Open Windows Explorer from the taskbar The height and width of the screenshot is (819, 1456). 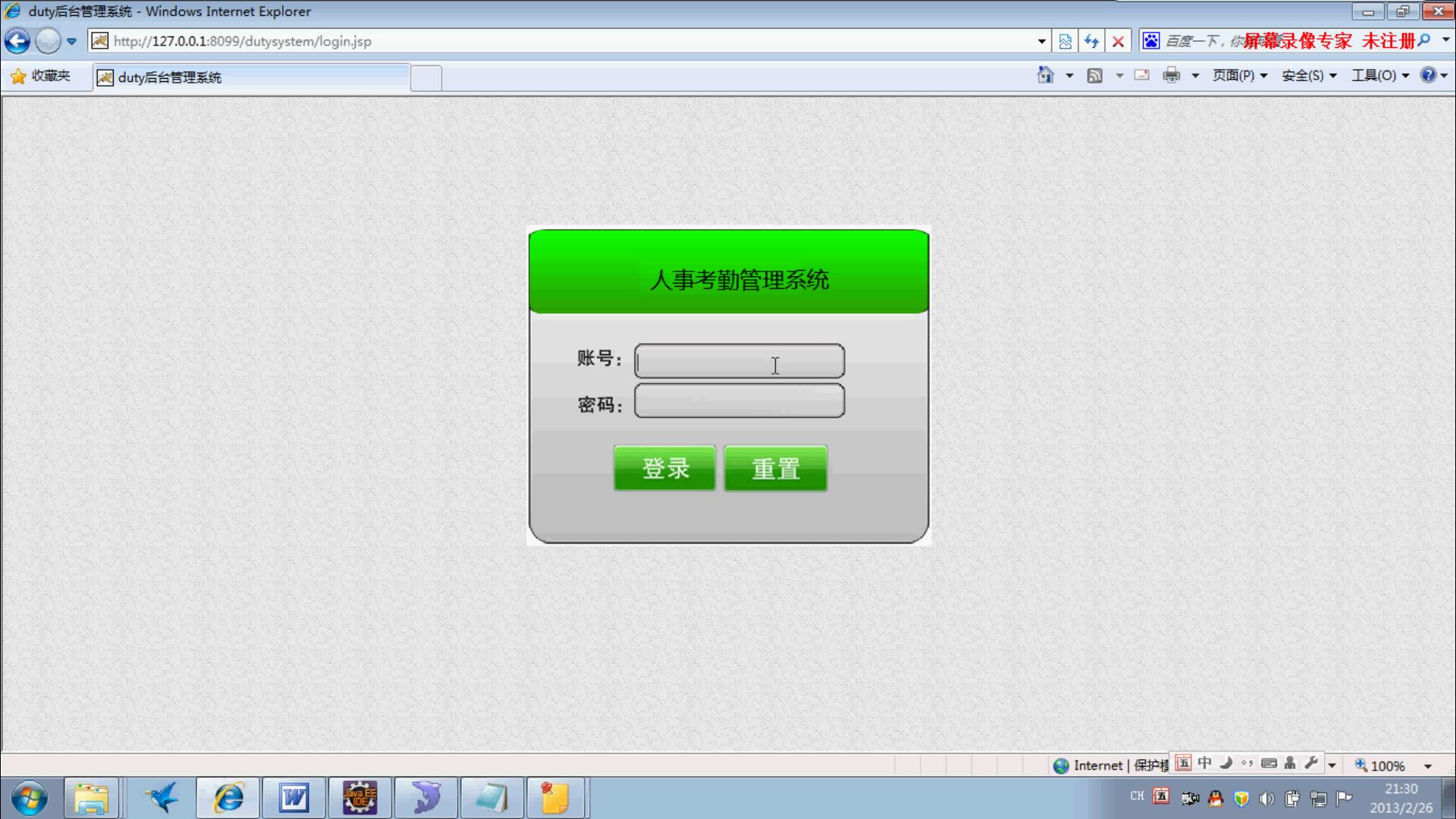(91, 799)
